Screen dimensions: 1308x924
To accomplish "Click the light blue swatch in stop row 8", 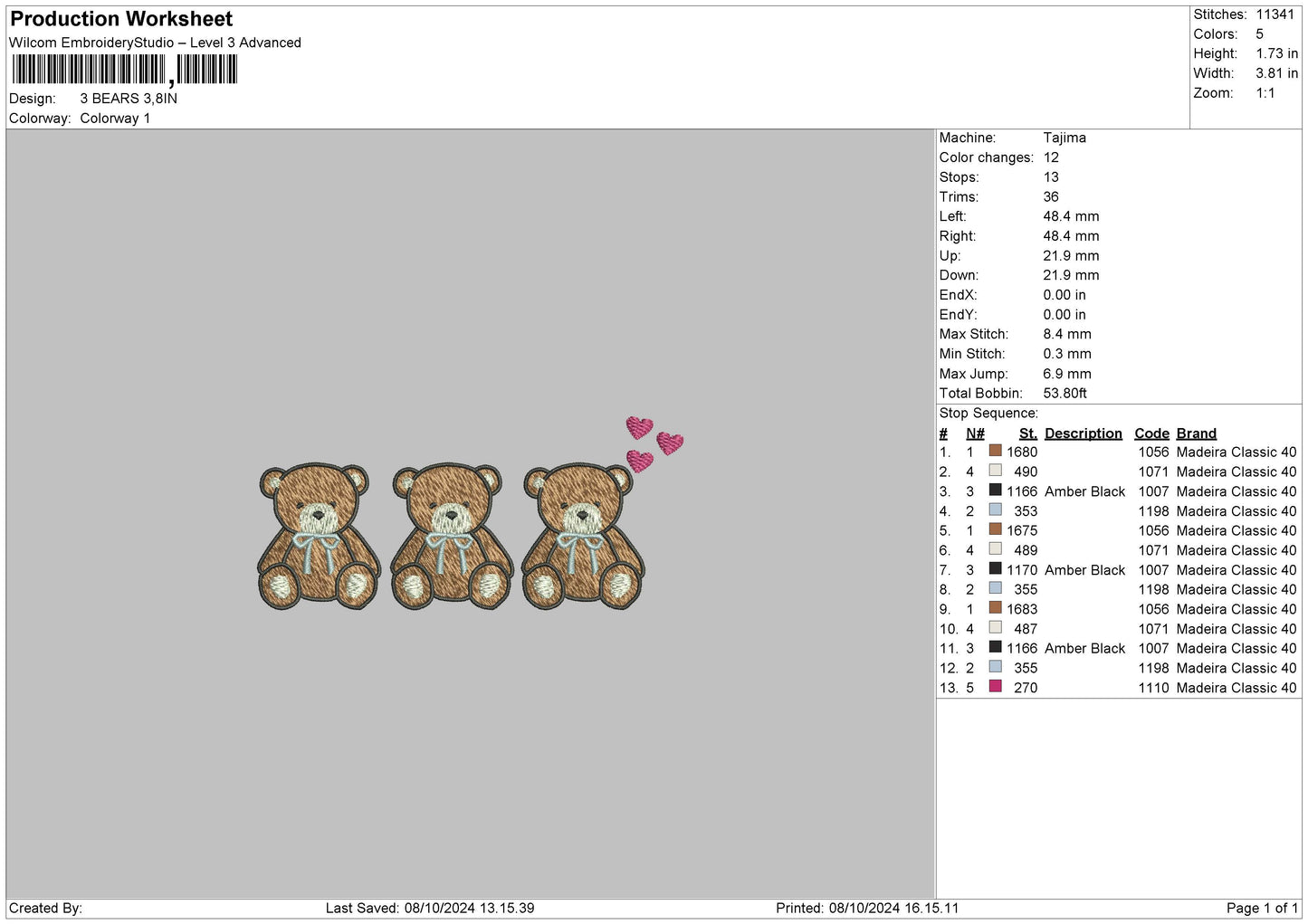I will [x=996, y=588].
